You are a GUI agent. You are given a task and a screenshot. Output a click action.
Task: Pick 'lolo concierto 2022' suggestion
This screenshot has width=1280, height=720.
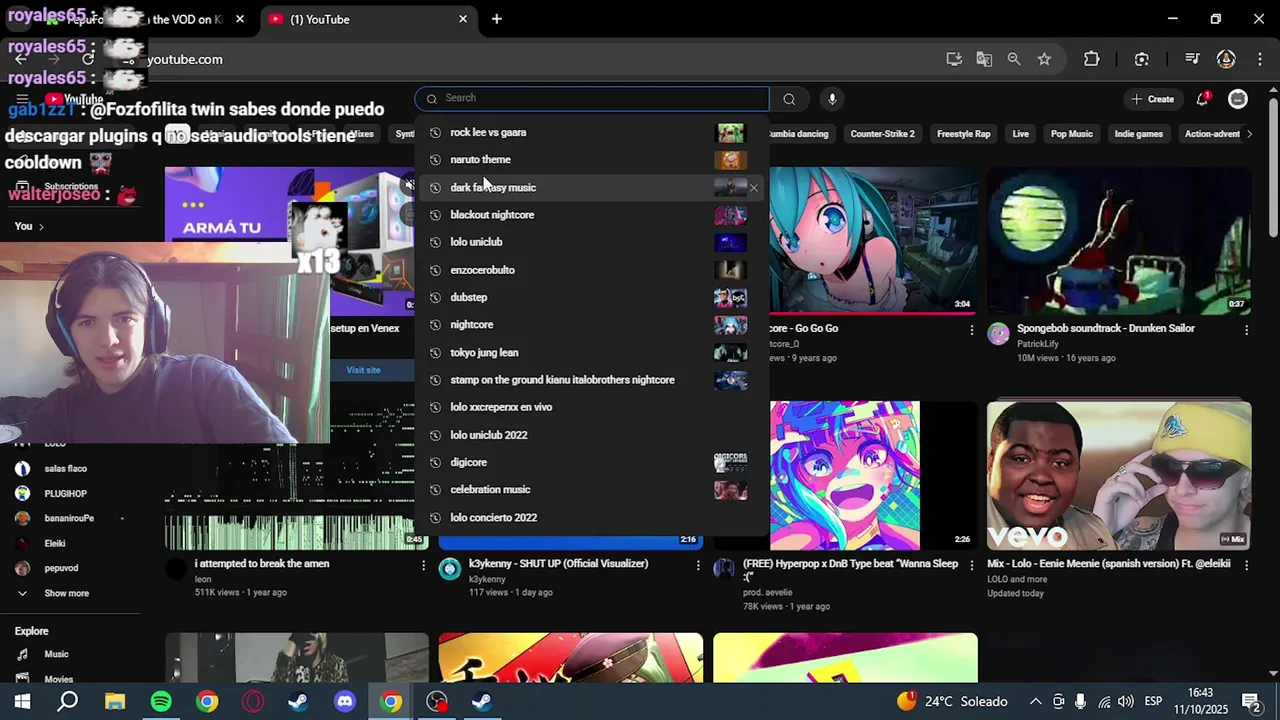[x=591, y=517]
